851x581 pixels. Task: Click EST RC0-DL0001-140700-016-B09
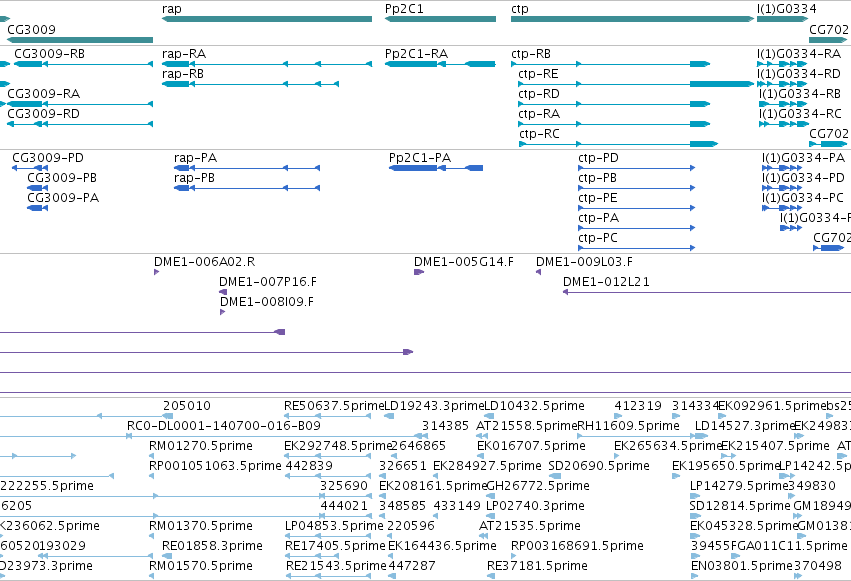224,426
